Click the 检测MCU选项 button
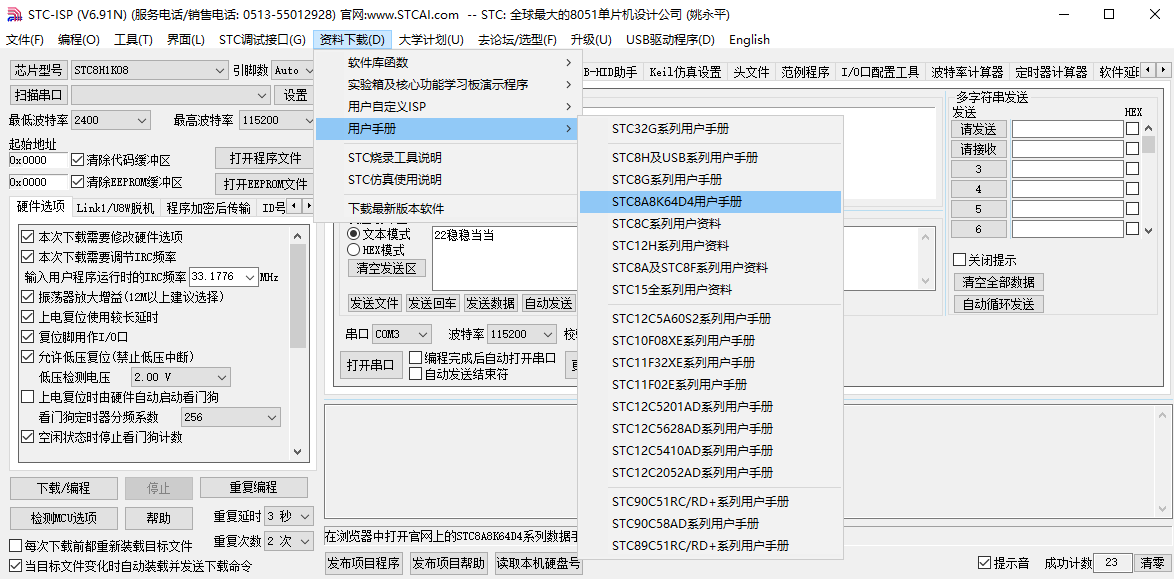This screenshot has width=1174, height=579. [x=64, y=518]
